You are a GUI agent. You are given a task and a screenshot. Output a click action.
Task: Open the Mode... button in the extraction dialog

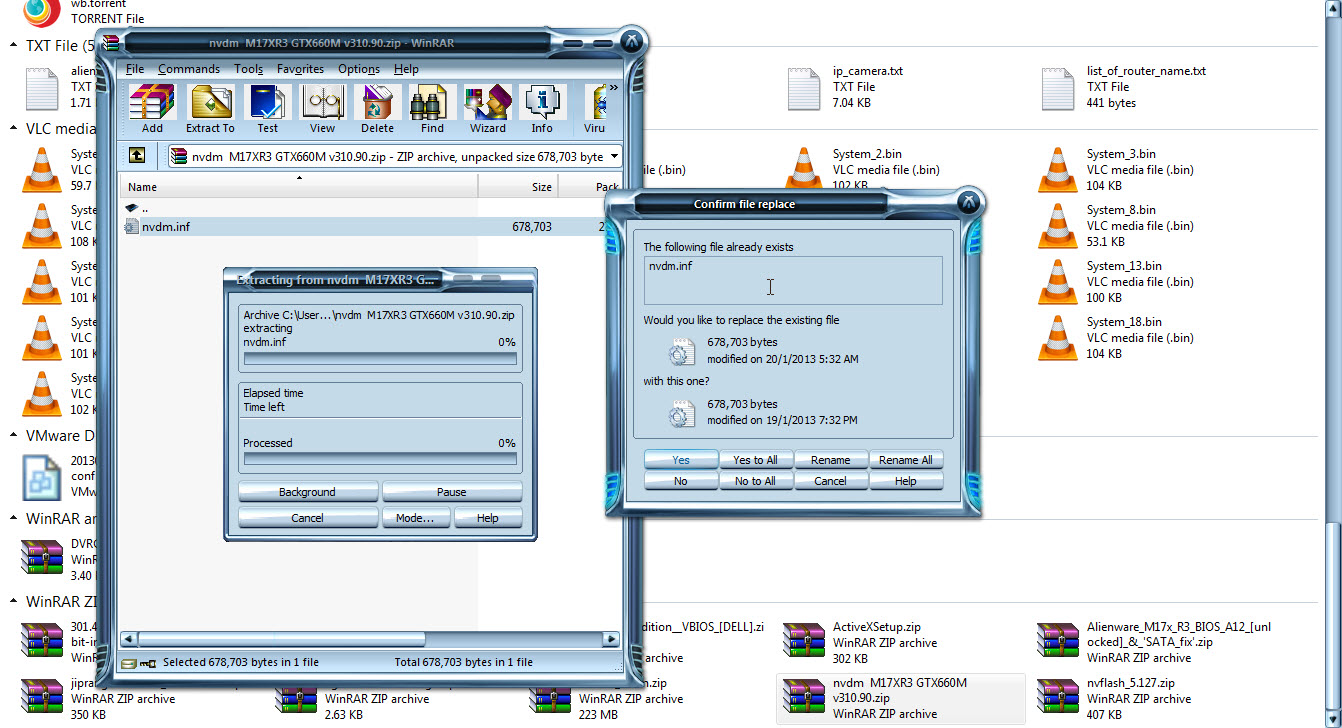[x=415, y=518]
